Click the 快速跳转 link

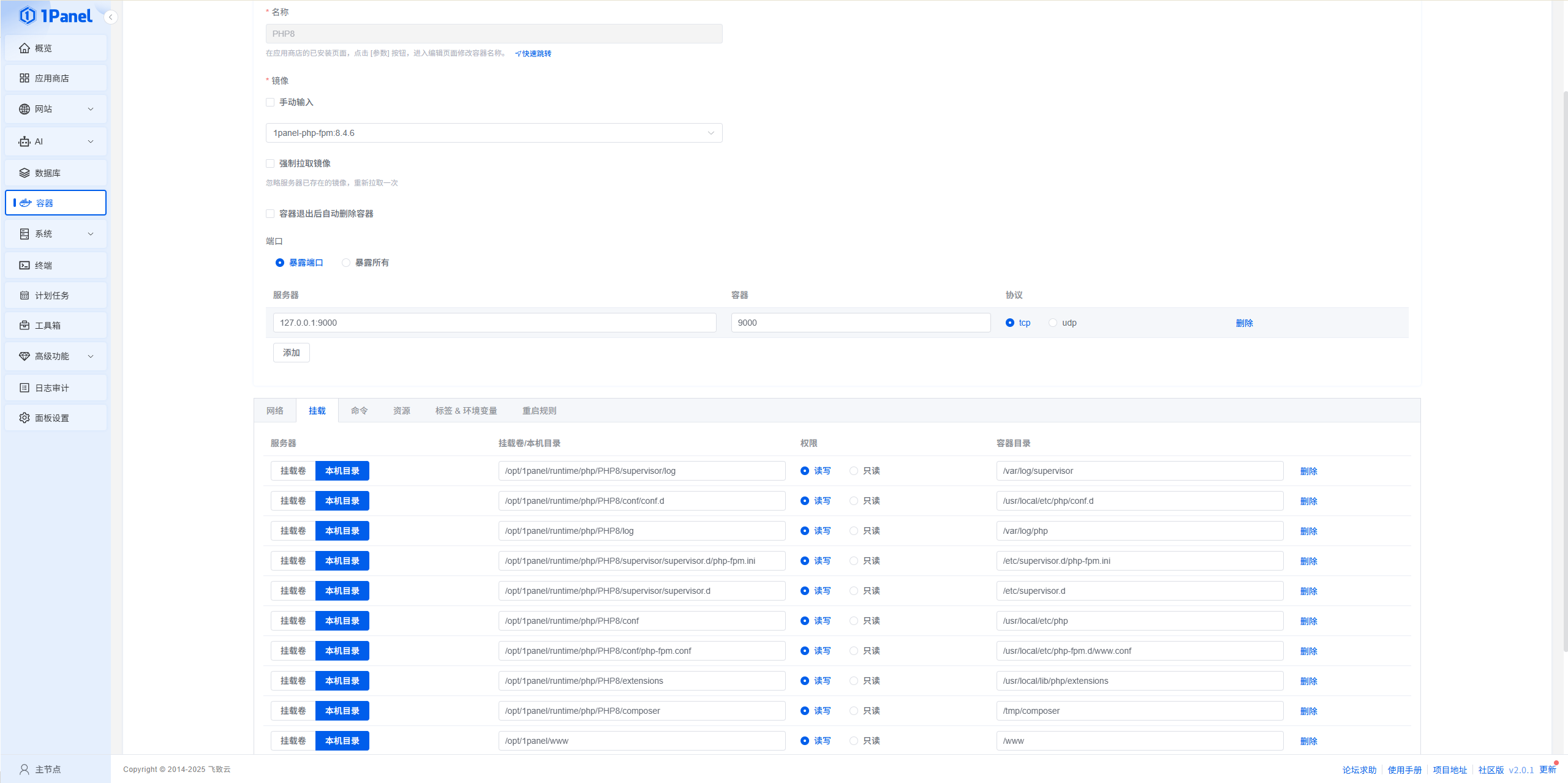point(533,54)
